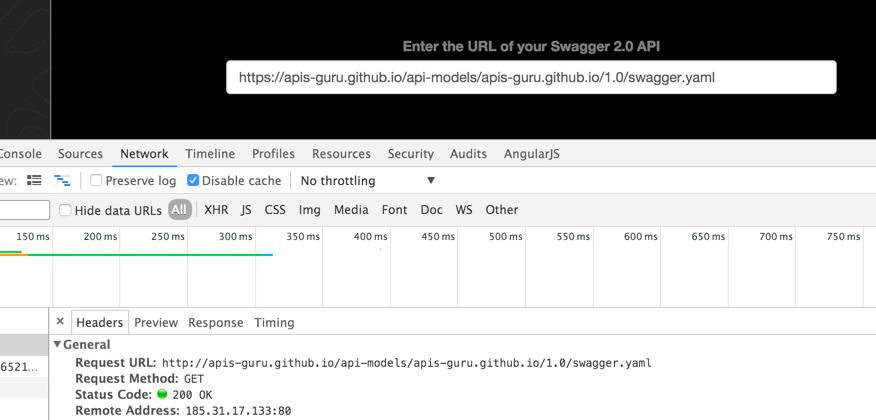Filter requests by Doc
This screenshot has width=876, height=420.
(431, 210)
